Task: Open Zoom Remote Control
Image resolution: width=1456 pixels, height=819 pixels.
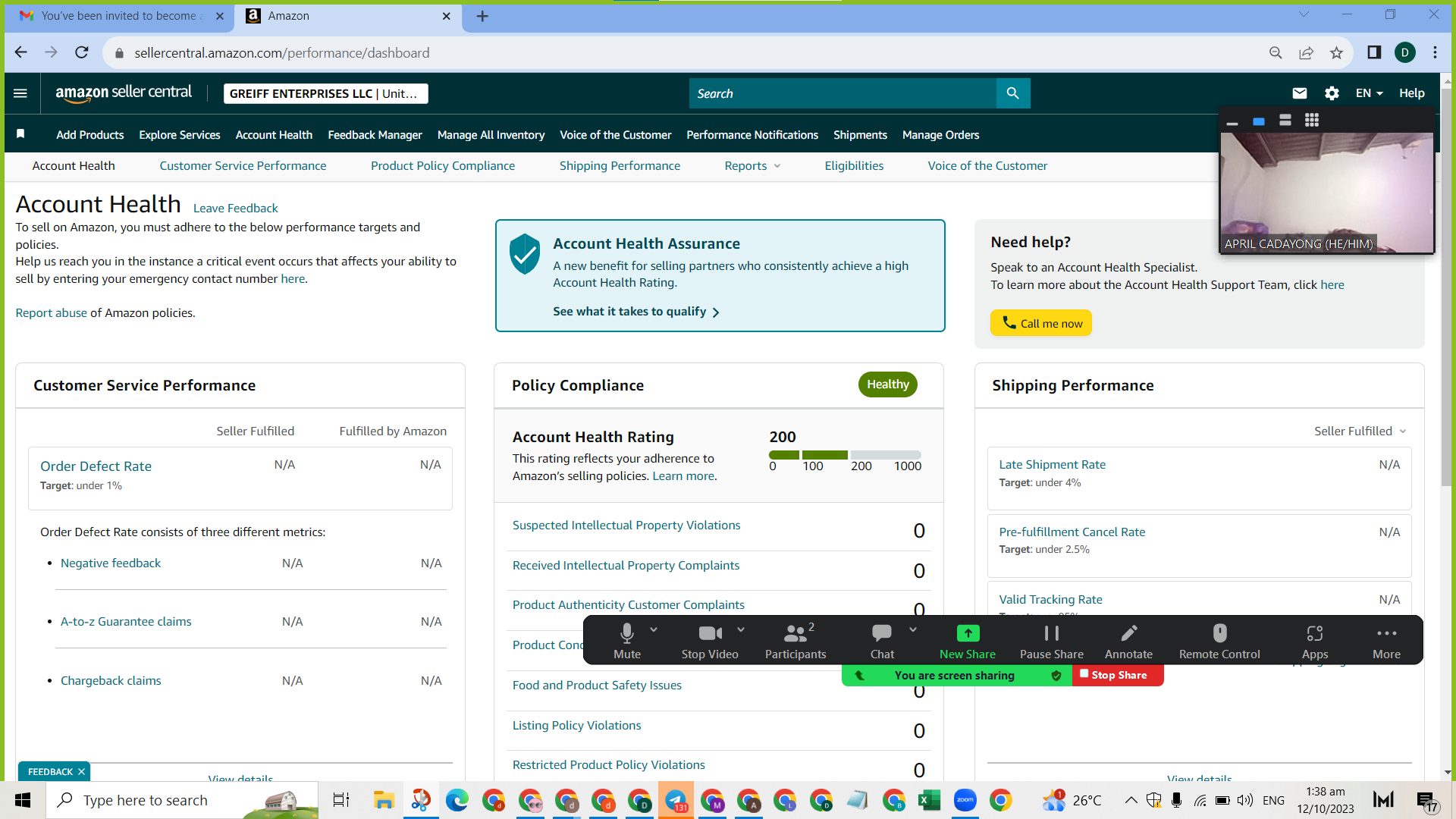Action: 1219,641
